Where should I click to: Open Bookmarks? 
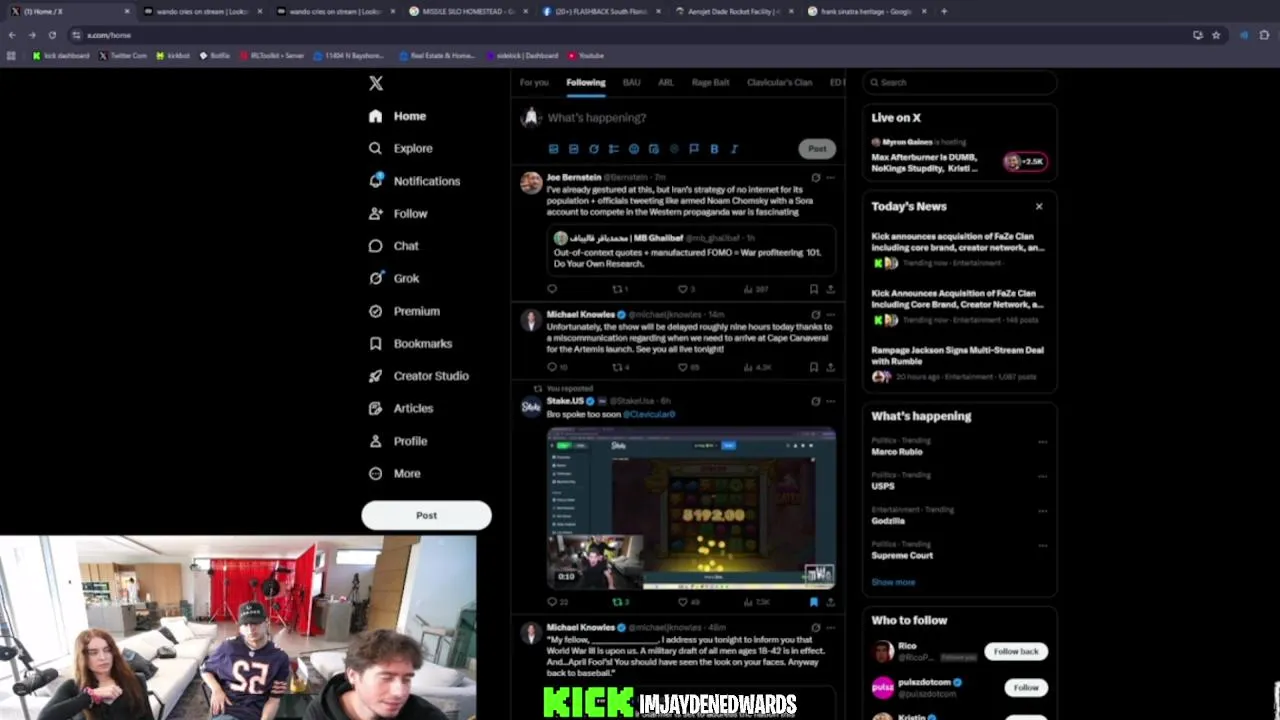pyautogui.click(x=410, y=343)
